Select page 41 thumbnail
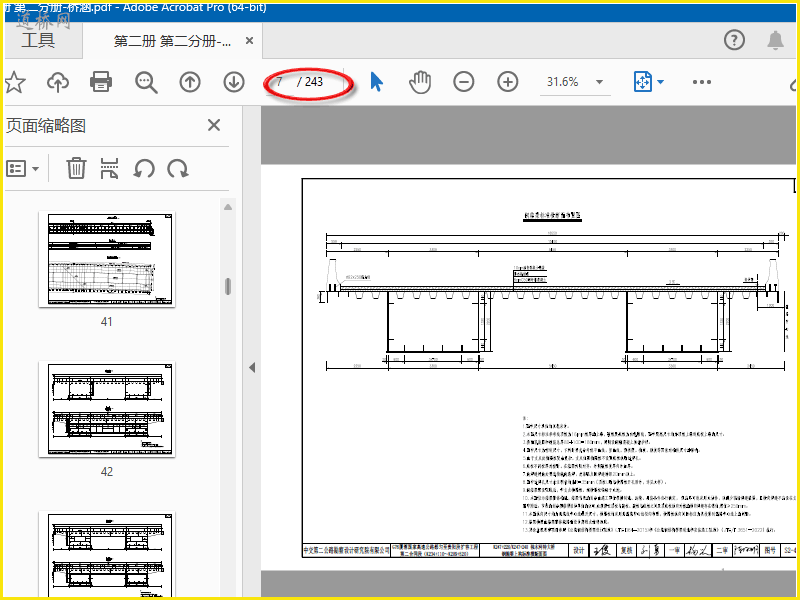This screenshot has height=600, width=800. click(107, 259)
